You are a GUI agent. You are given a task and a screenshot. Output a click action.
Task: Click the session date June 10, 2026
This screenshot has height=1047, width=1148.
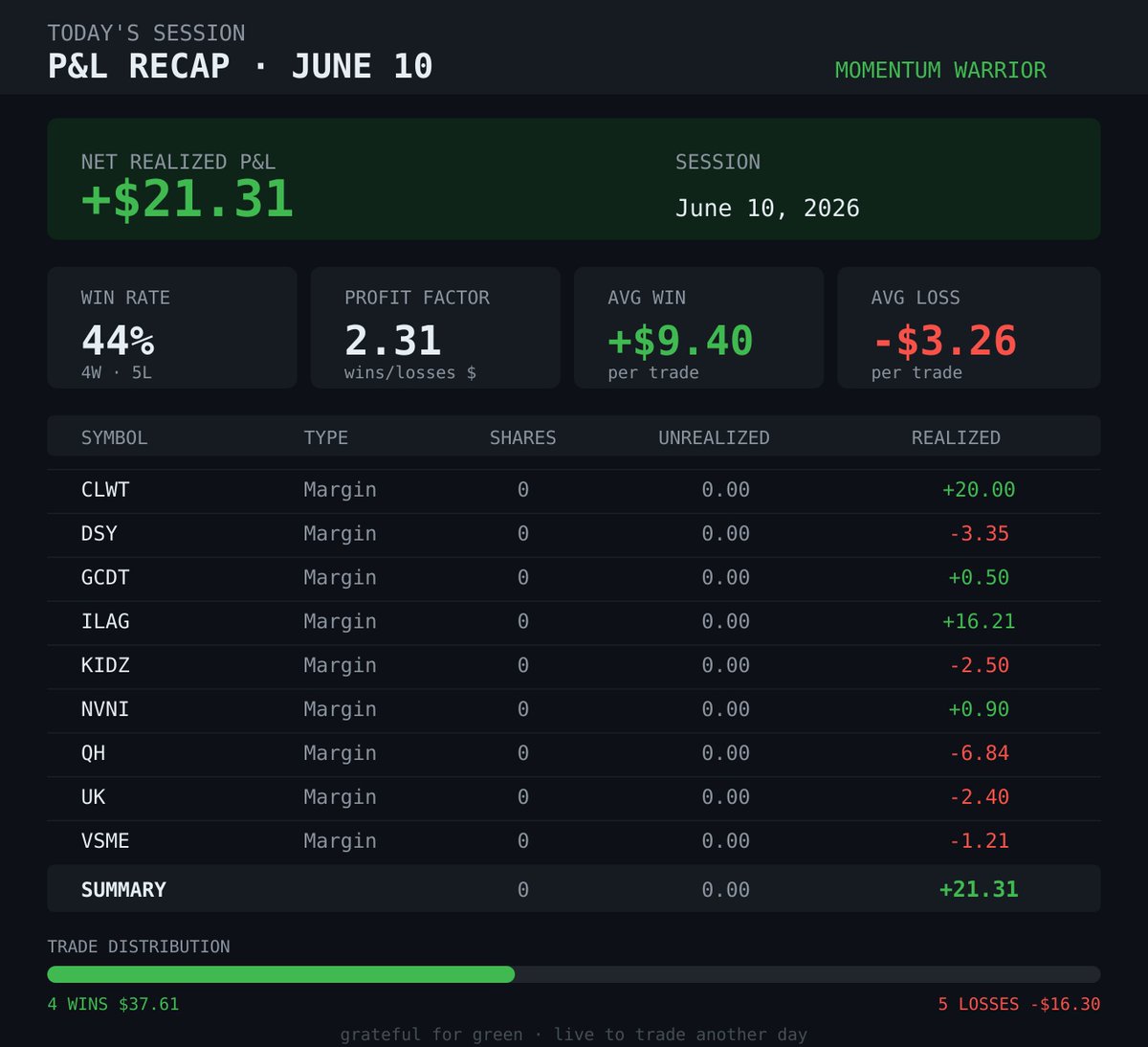pos(767,208)
